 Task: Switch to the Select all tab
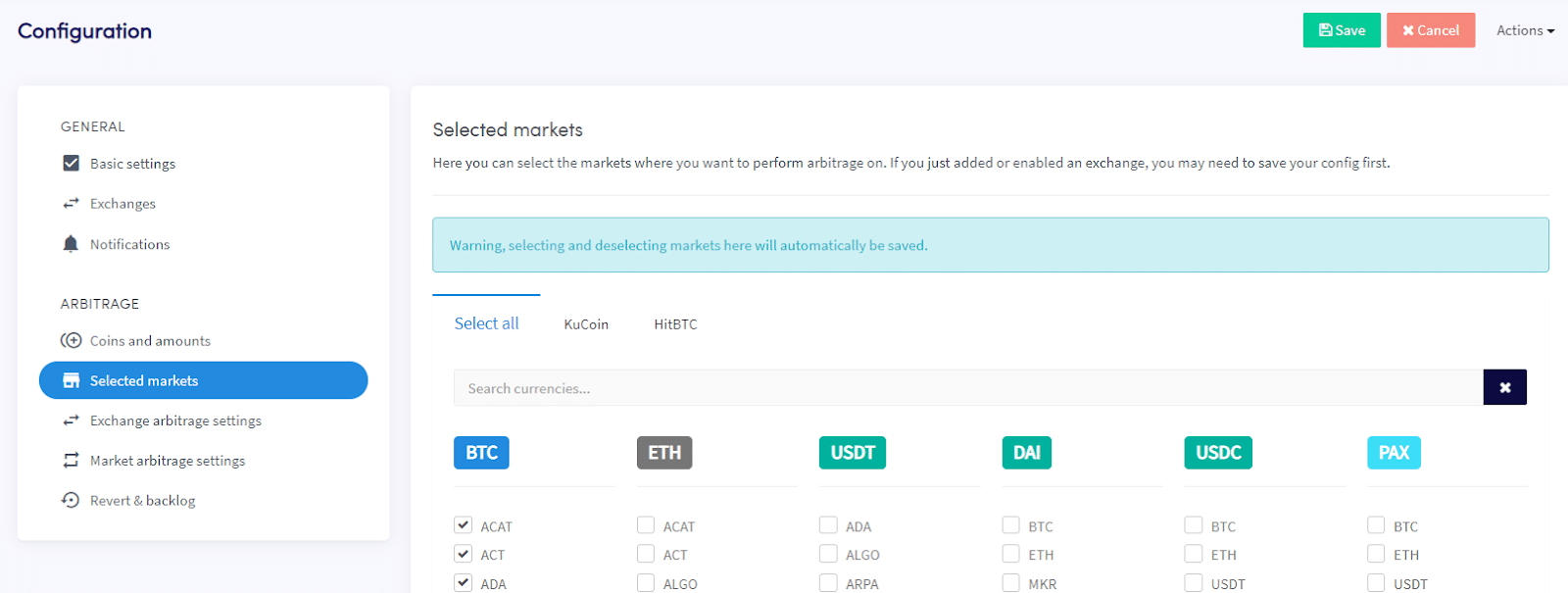(486, 322)
